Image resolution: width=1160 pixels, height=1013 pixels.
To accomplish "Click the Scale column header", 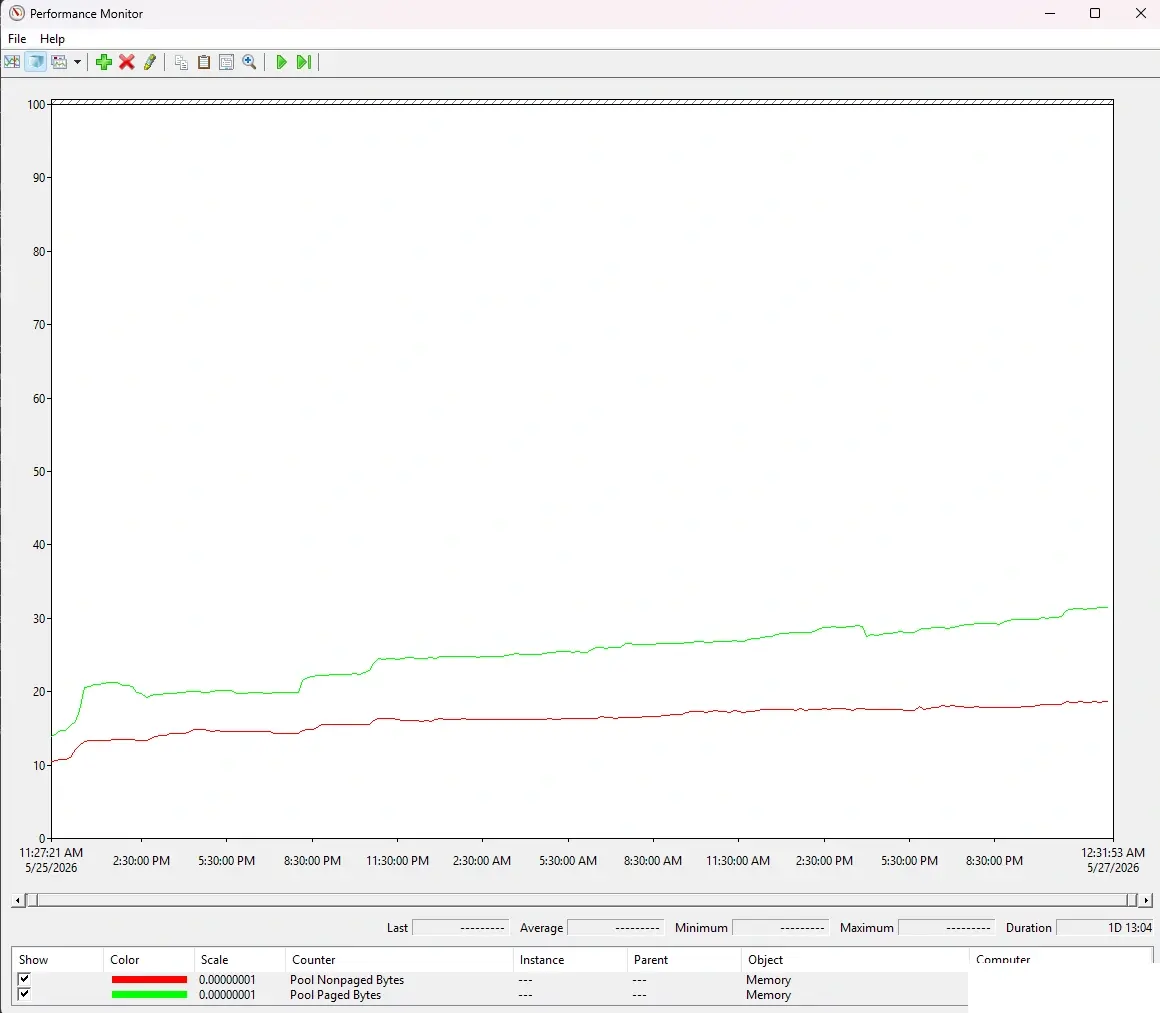I will (x=239, y=960).
